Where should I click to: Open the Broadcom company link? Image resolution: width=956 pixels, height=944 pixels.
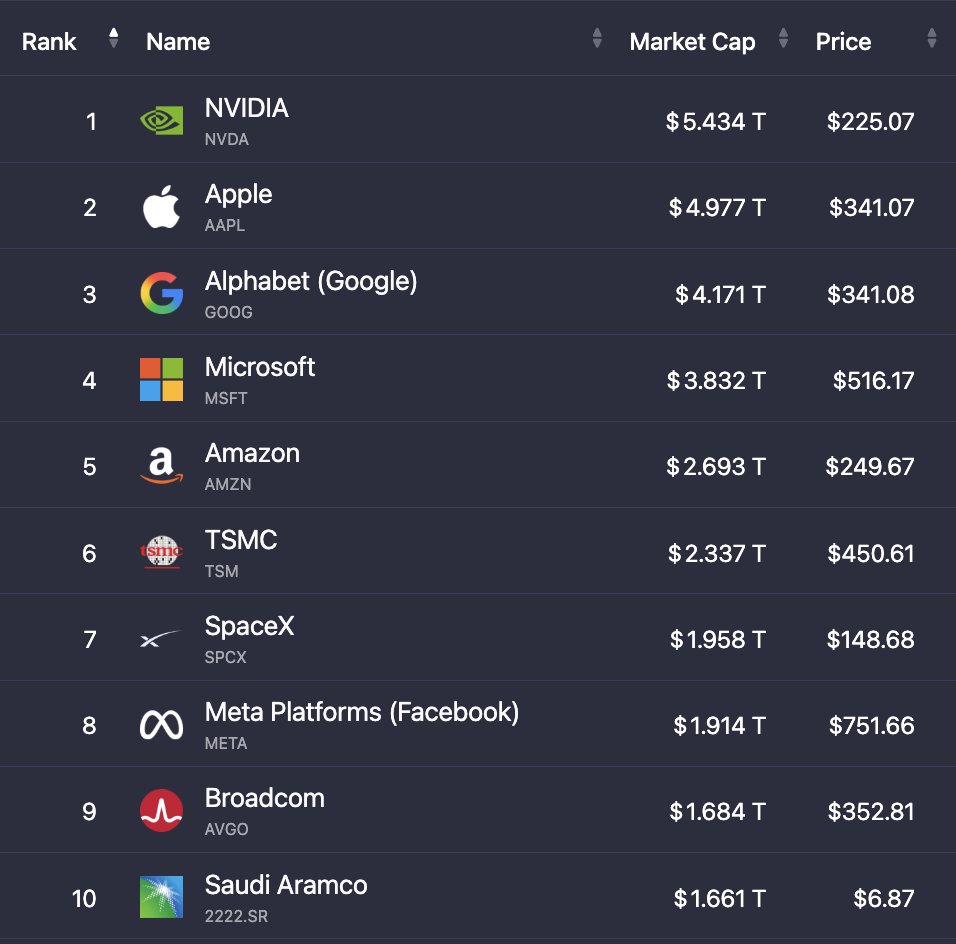tap(265, 798)
